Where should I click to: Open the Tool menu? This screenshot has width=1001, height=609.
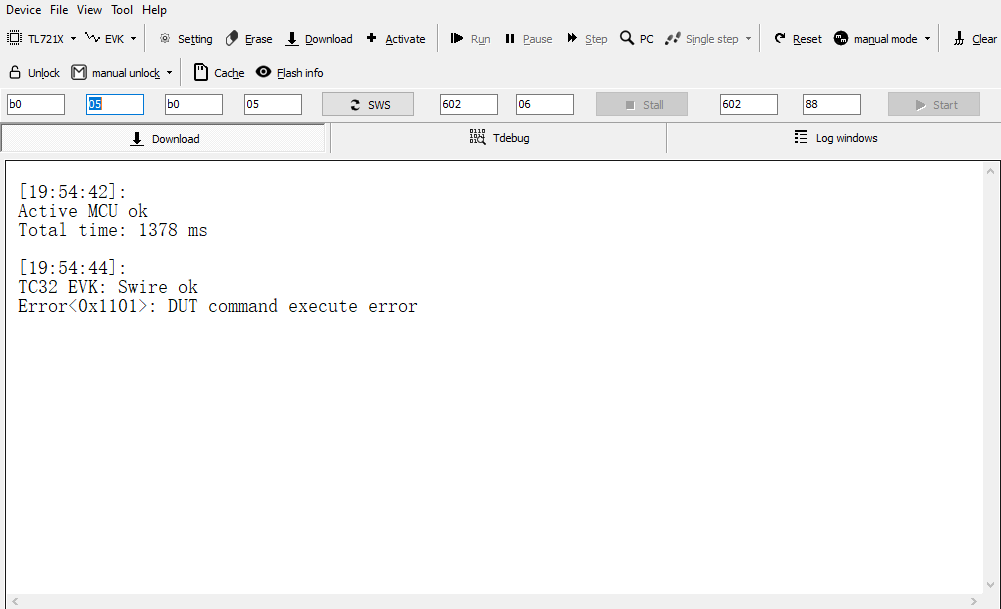point(122,9)
